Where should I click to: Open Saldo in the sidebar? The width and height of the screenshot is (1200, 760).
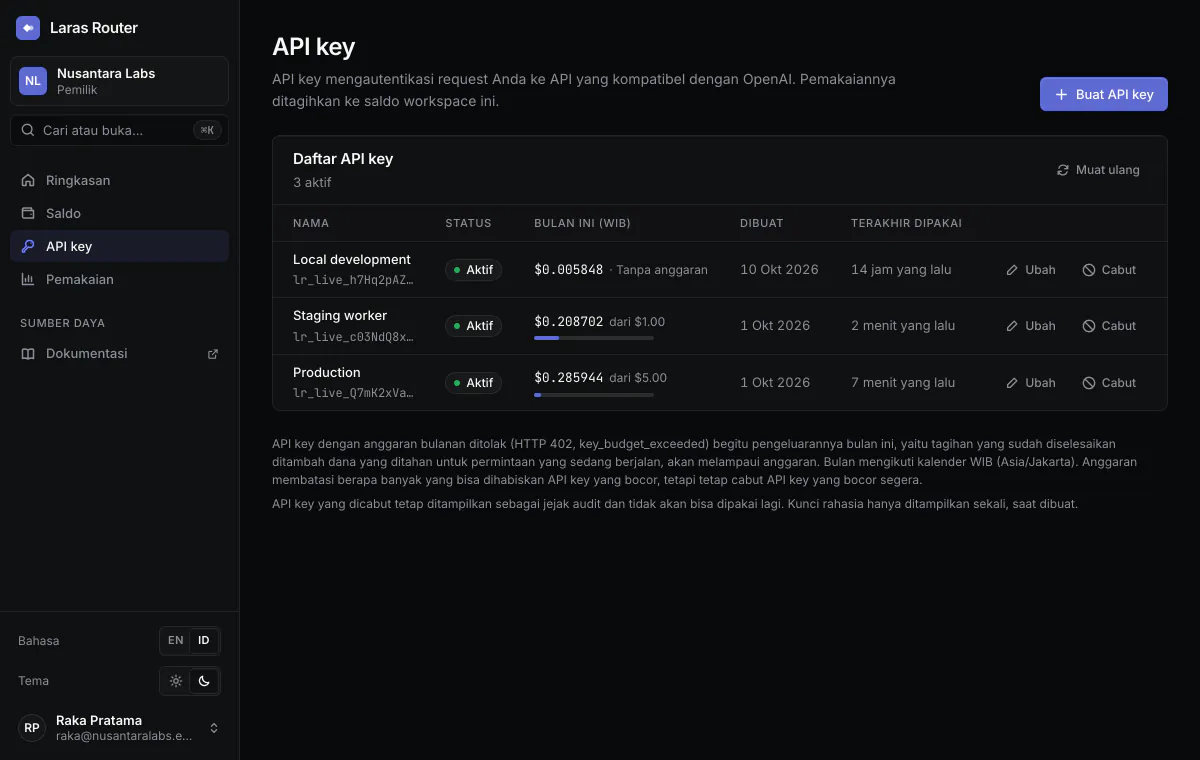119,213
